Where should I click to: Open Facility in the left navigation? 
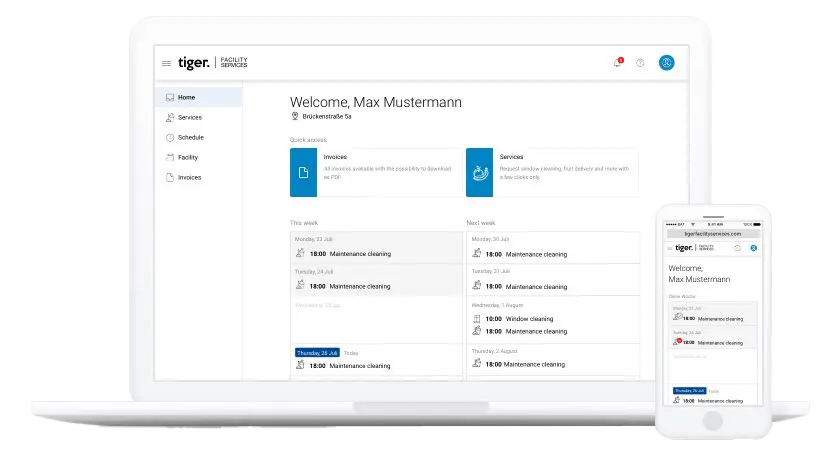coord(187,157)
